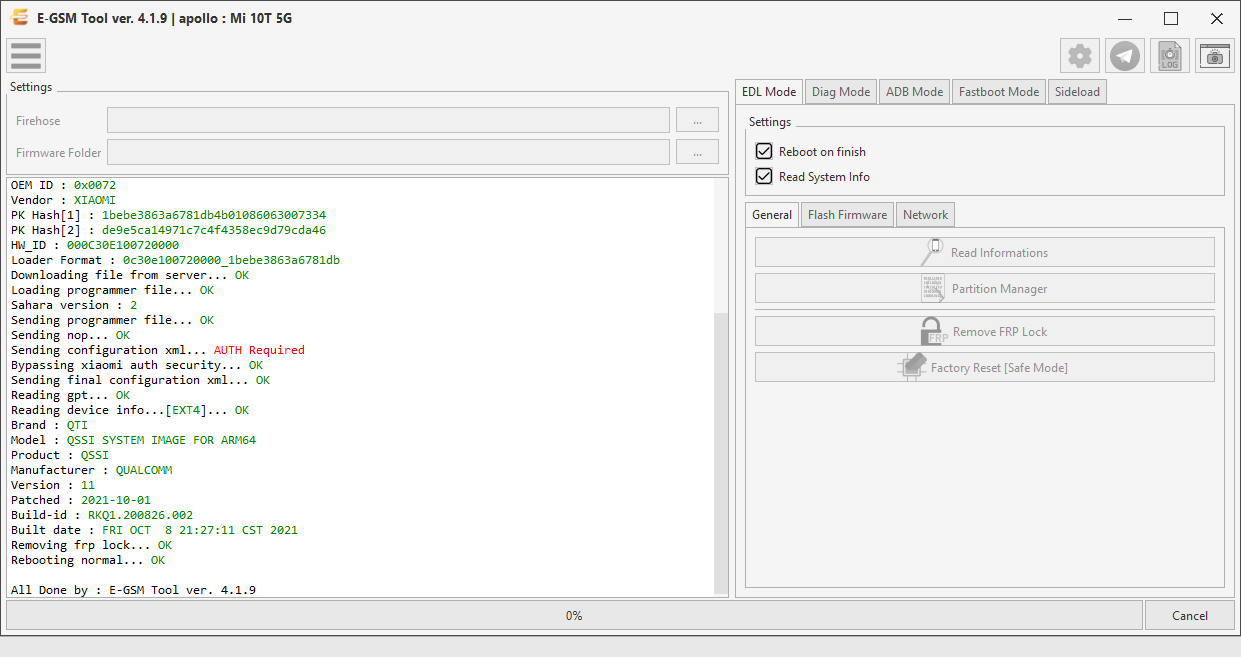Click Read Informations button

coord(985,252)
